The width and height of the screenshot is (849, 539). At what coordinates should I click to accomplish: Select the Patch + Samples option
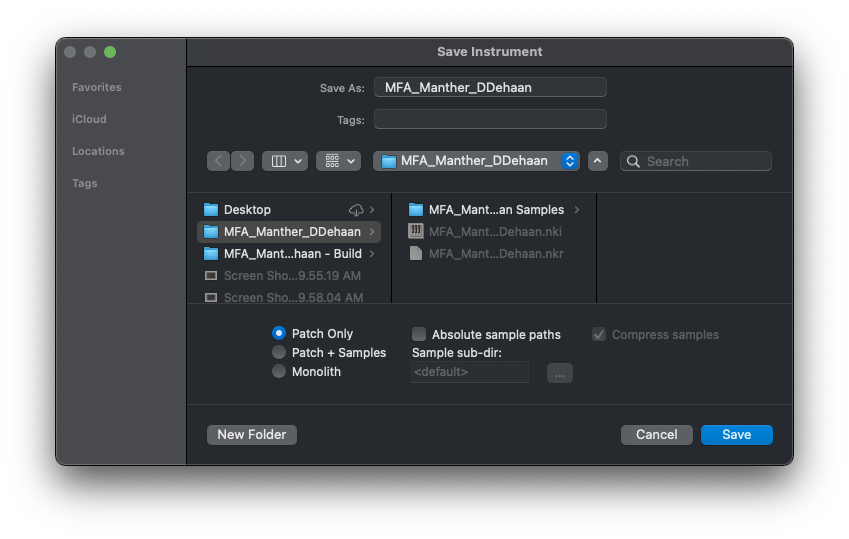(x=279, y=353)
